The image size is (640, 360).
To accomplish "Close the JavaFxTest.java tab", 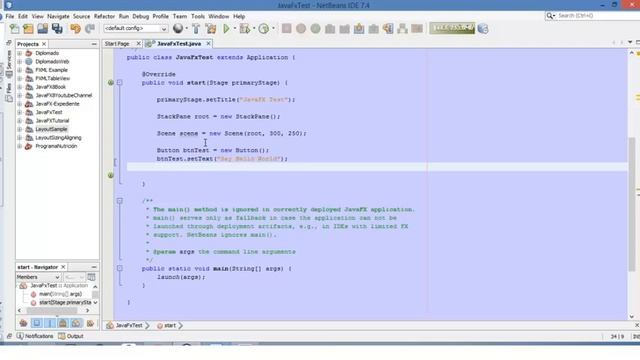I will click(209, 43).
